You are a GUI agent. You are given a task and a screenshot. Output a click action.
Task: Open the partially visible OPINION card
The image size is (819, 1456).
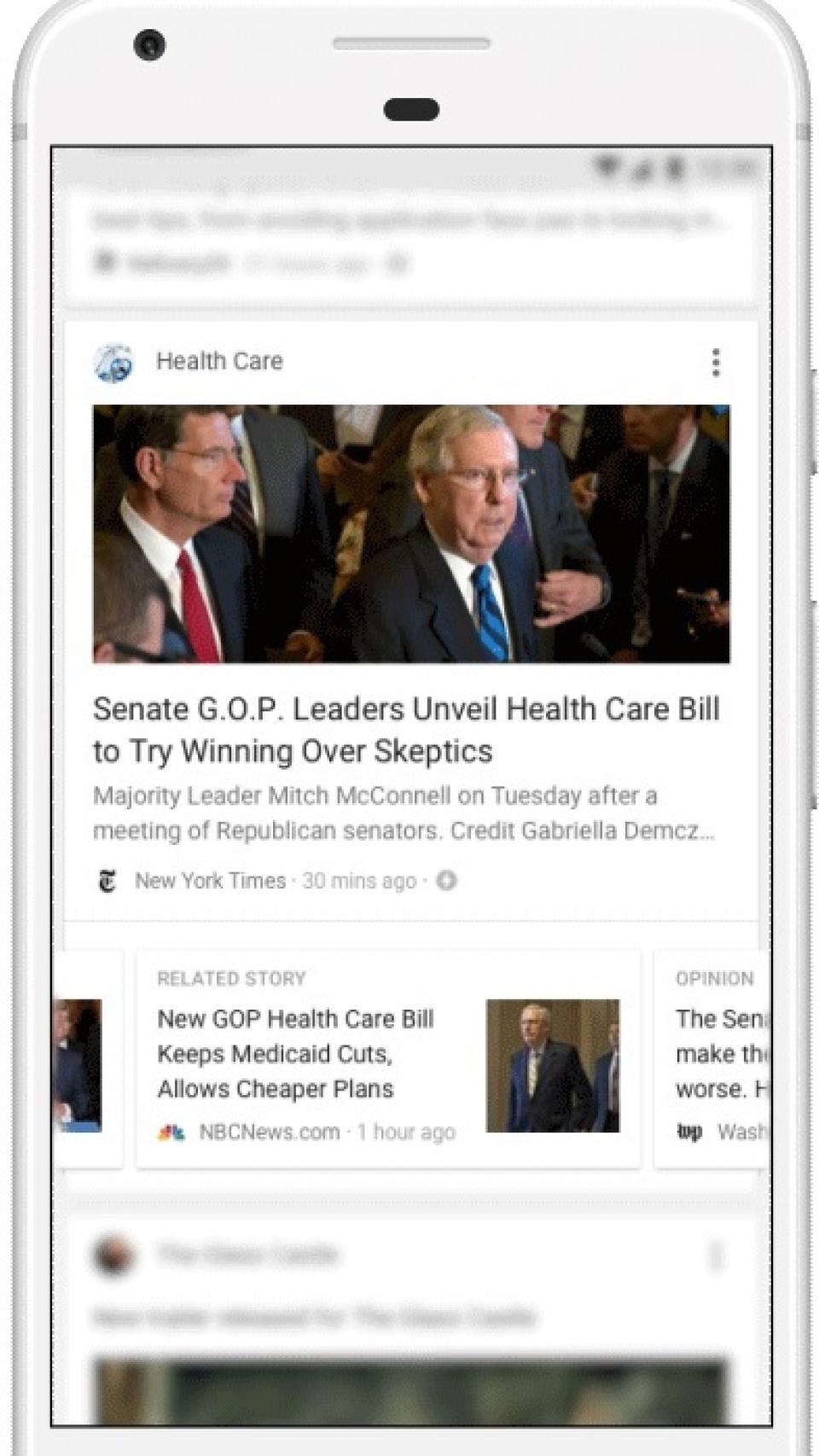coord(712,1059)
